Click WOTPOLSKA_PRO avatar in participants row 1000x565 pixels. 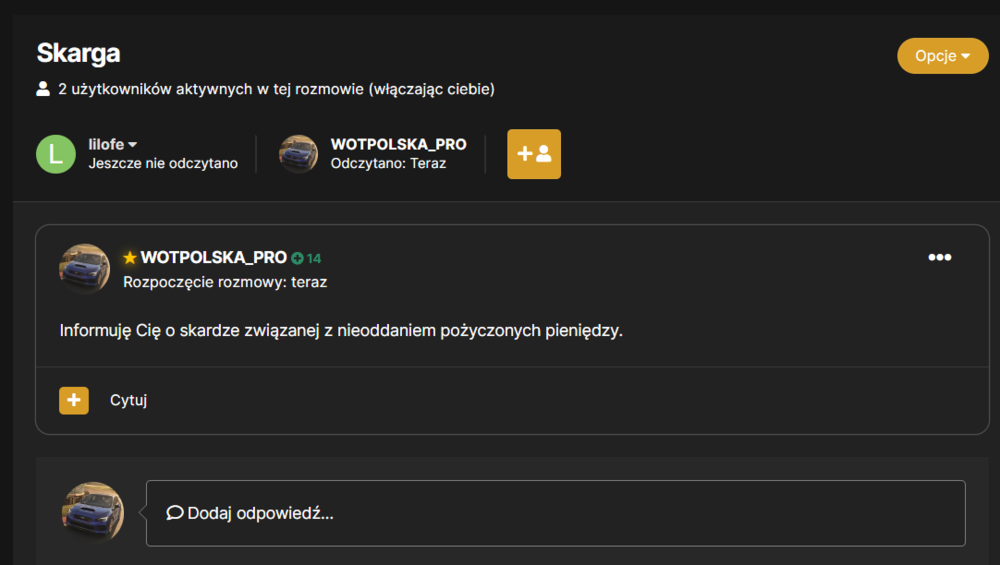tap(298, 154)
